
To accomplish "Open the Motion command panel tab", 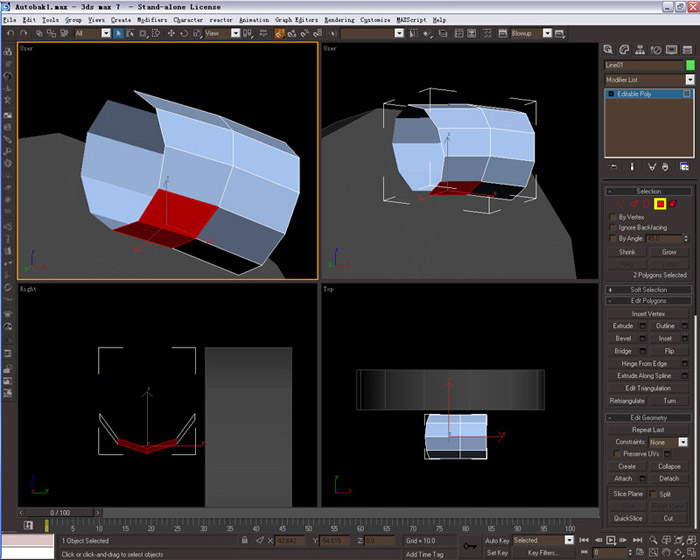I will click(x=656, y=50).
